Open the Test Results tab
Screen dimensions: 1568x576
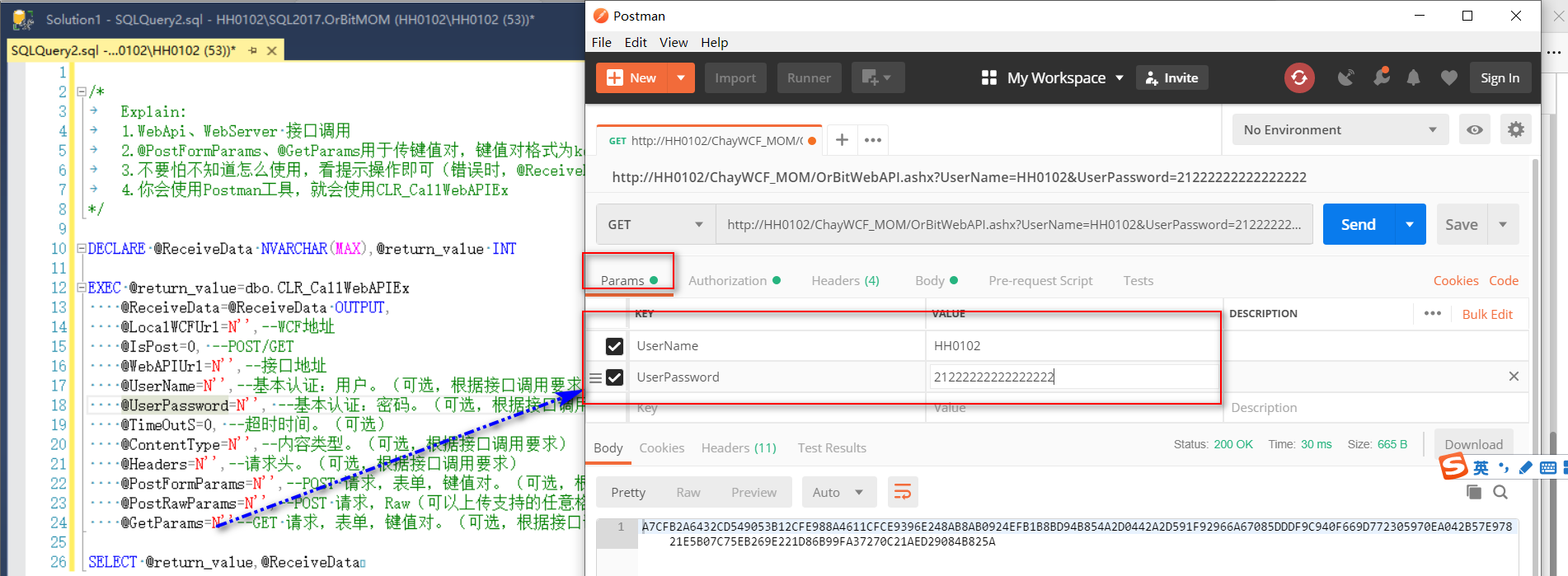pyautogui.click(x=832, y=447)
